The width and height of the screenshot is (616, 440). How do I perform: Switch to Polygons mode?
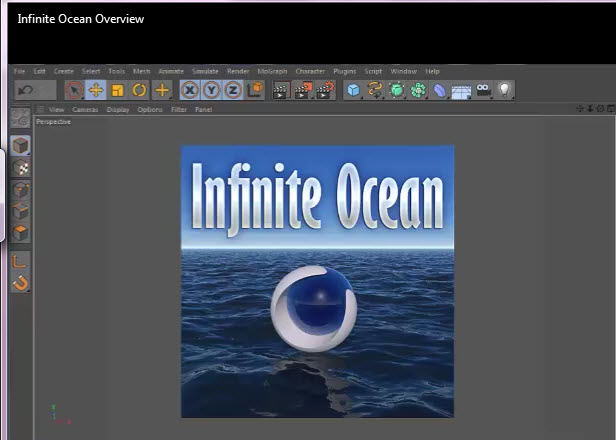click(x=20, y=233)
